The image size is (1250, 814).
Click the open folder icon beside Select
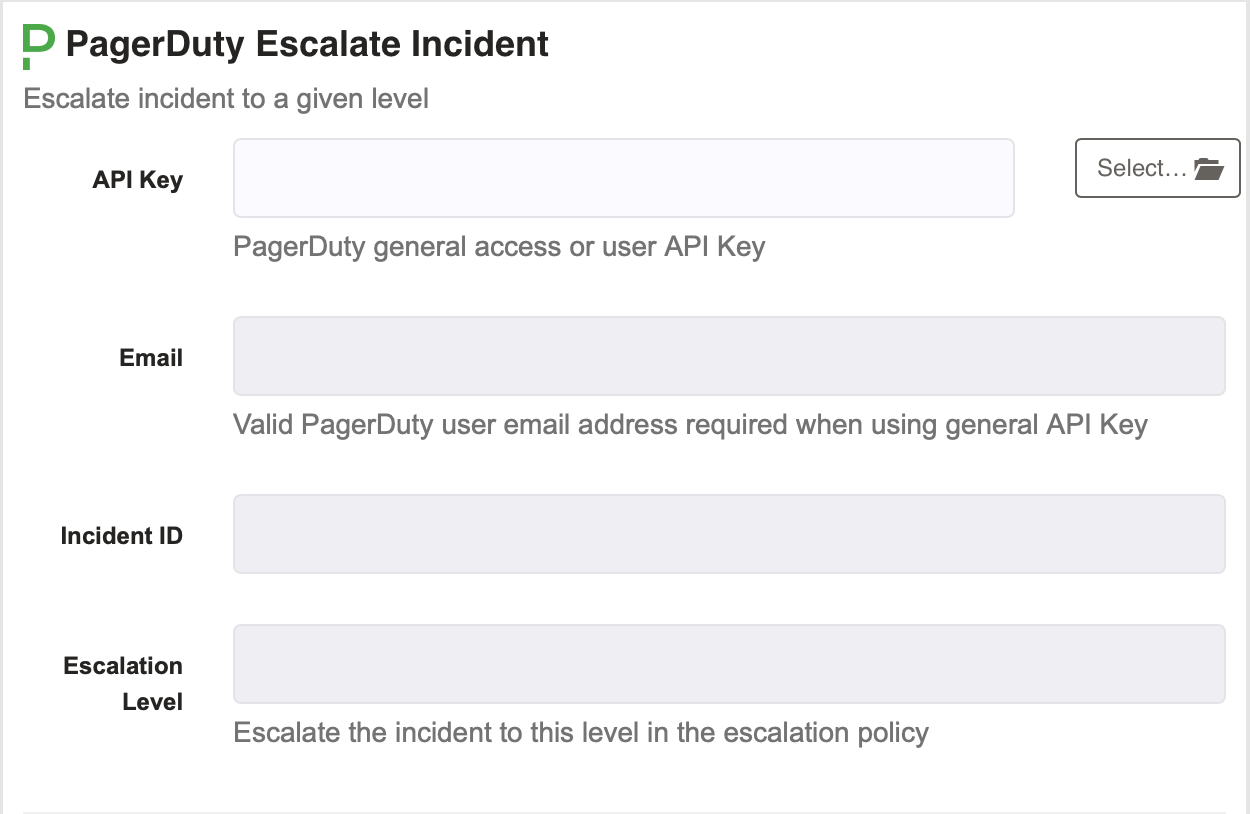[x=1209, y=168]
